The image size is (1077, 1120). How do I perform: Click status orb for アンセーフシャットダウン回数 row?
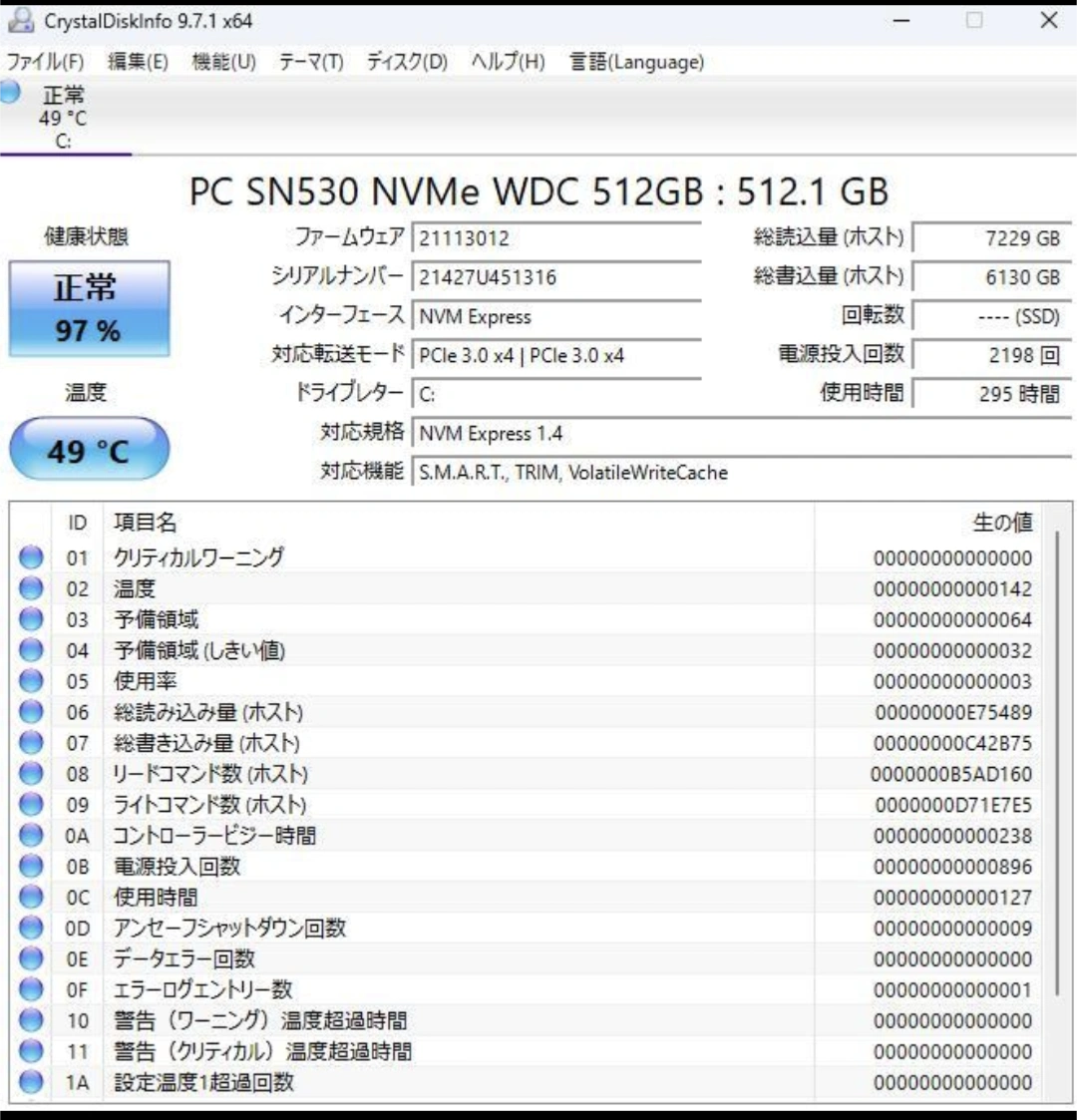pyautogui.click(x=31, y=928)
